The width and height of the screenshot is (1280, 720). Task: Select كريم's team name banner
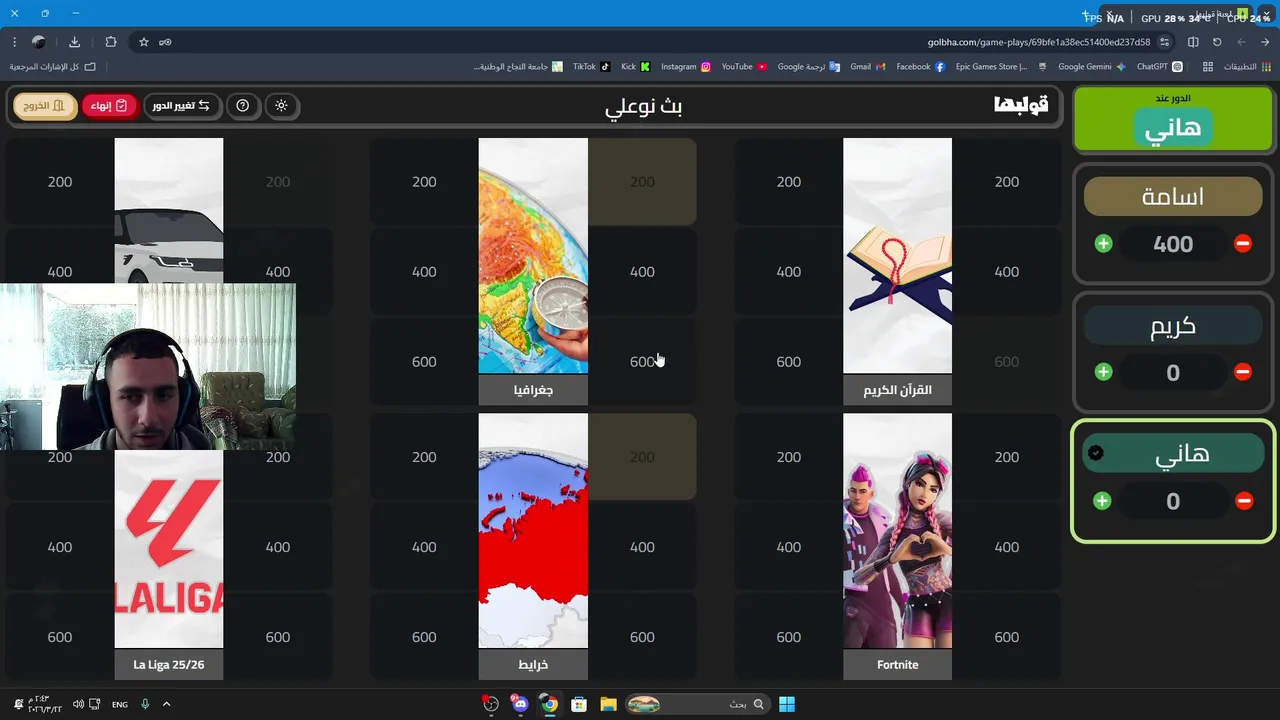tap(1173, 326)
